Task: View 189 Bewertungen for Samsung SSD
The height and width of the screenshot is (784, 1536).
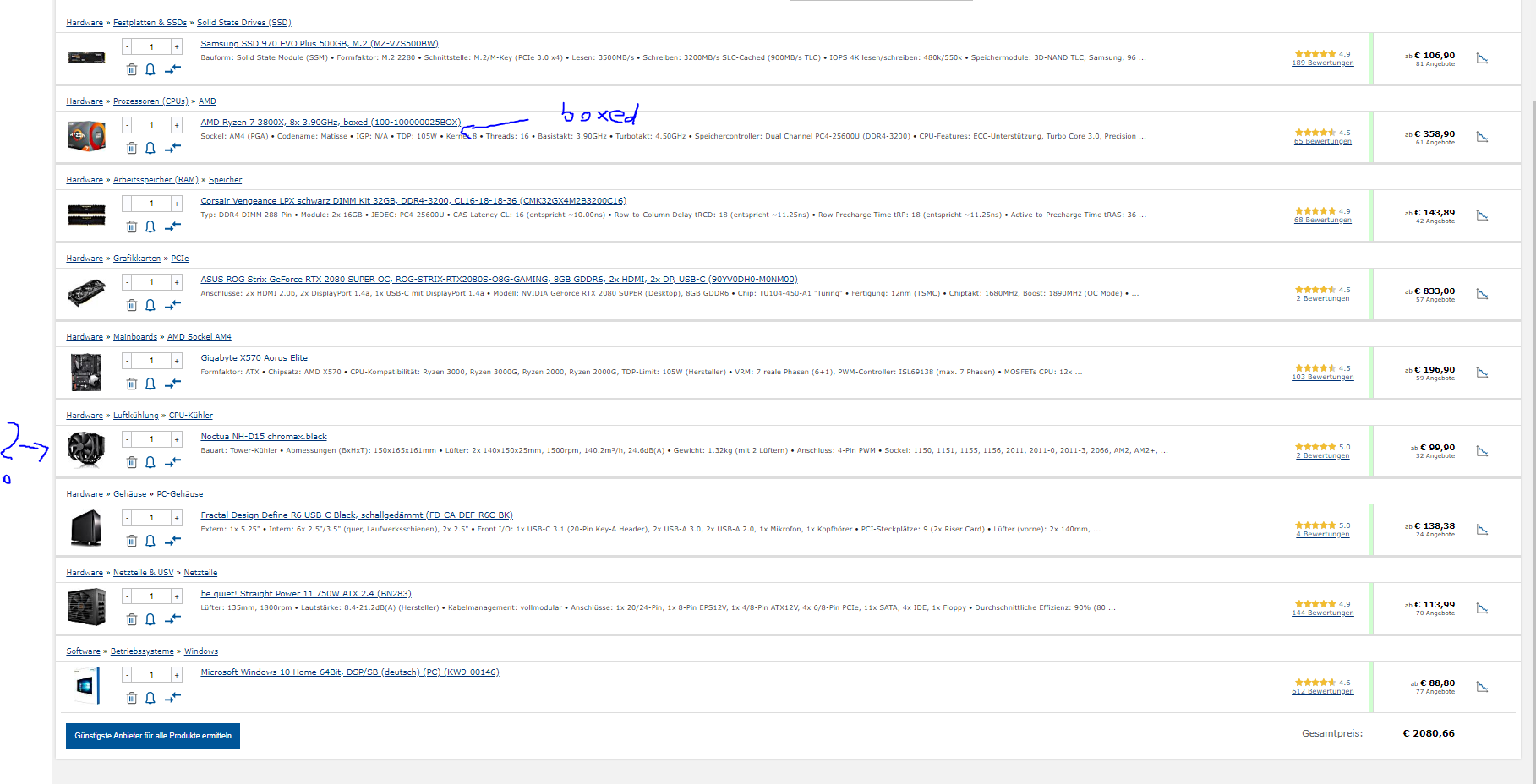Action: pos(1323,63)
